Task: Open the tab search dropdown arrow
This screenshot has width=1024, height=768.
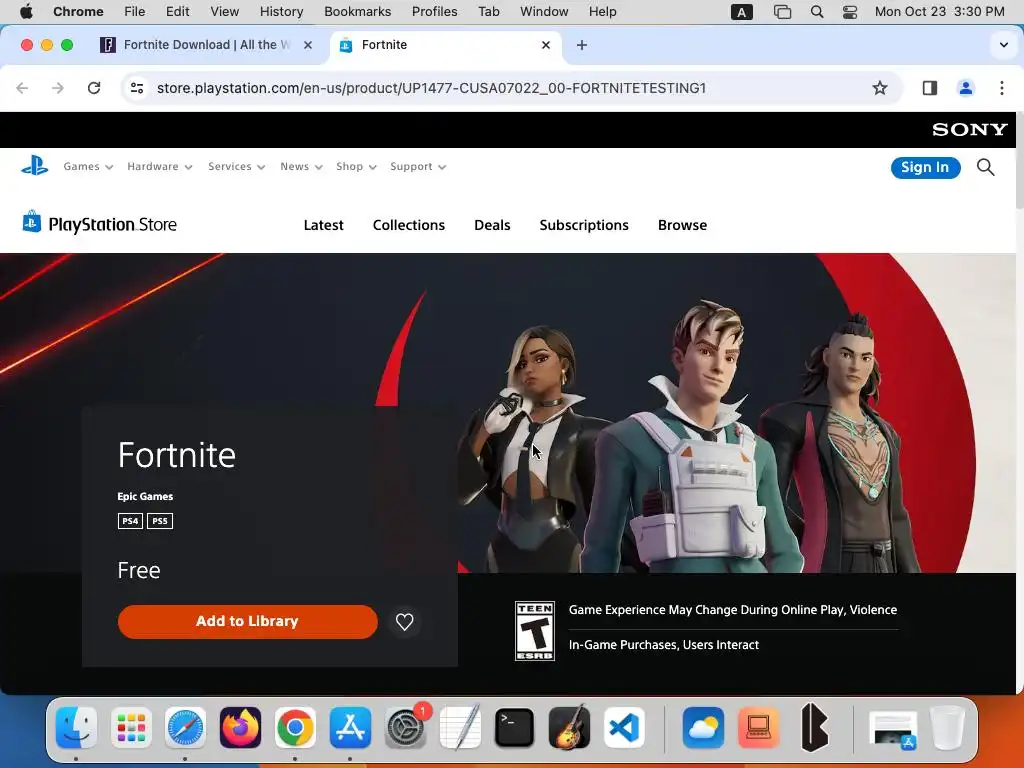Action: click(x=1003, y=45)
